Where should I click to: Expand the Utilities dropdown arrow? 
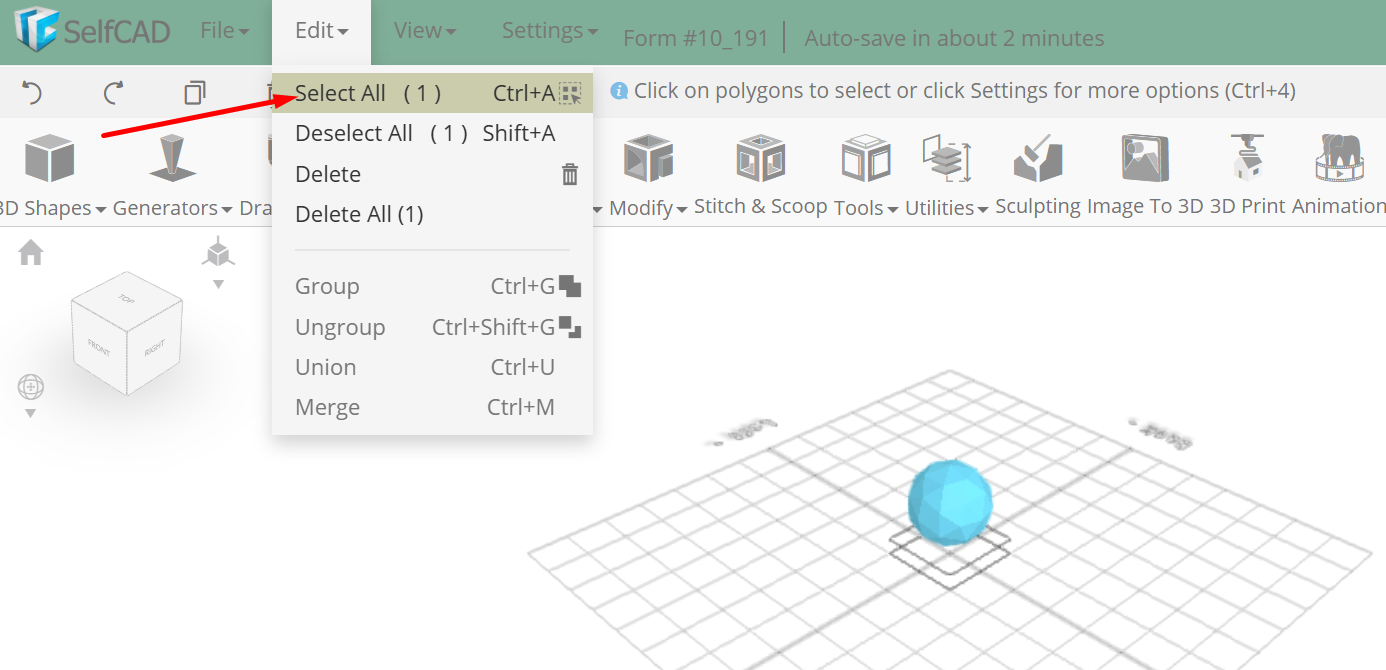tap(983, 209)
